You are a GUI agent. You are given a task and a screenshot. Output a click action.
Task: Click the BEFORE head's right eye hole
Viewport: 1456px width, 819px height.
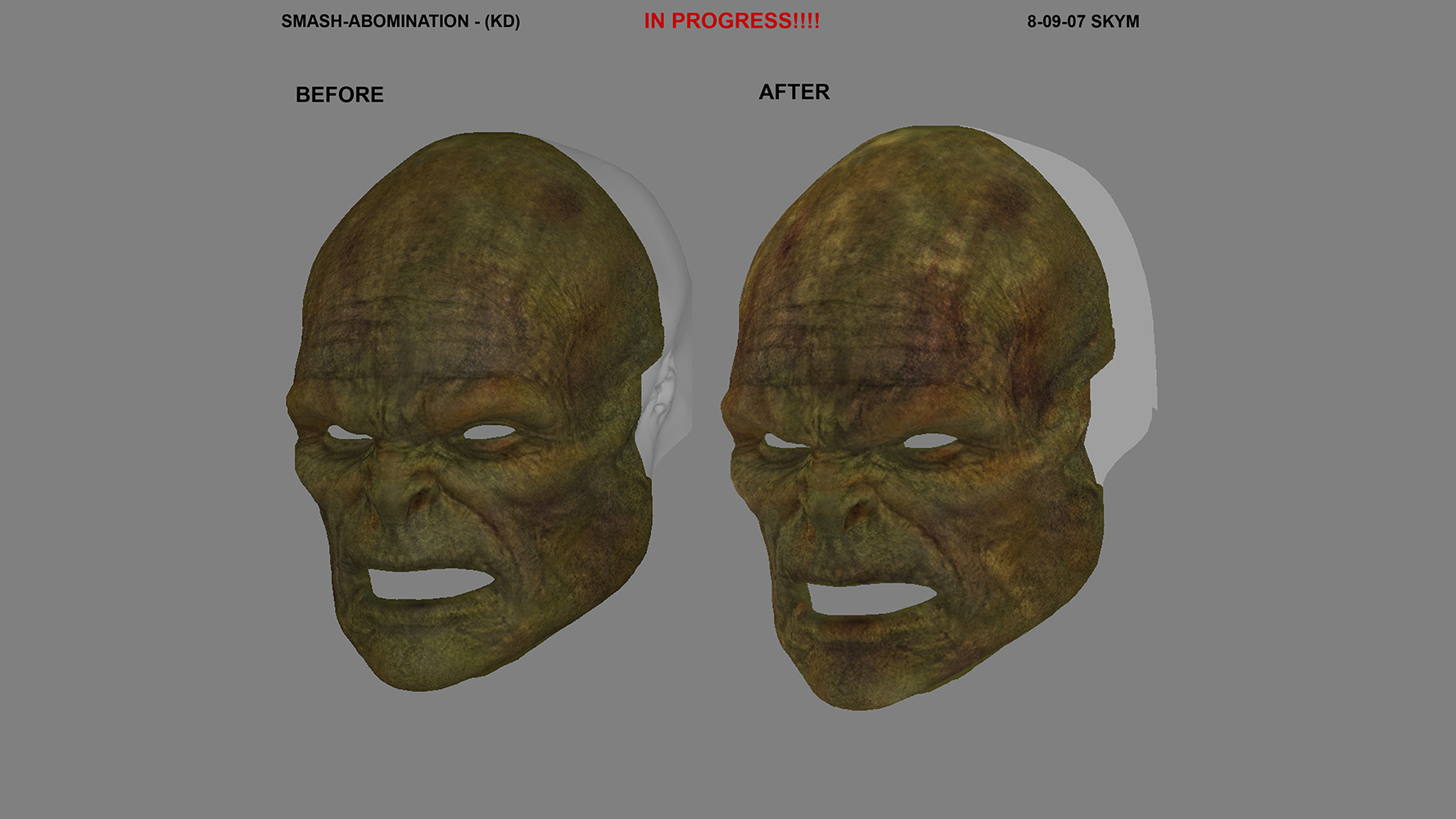pyautogui.click(x=490, y=432)
